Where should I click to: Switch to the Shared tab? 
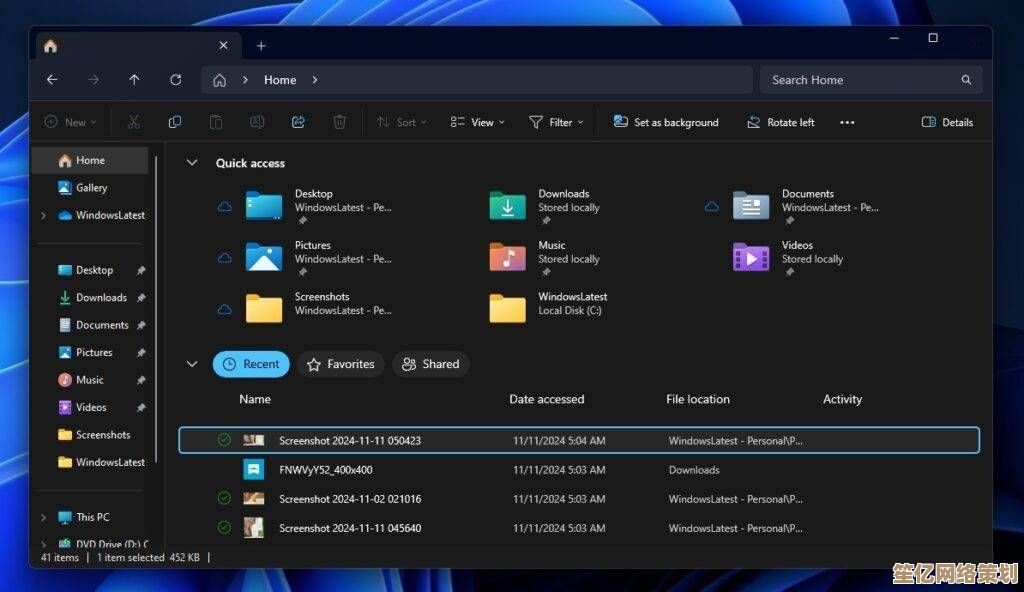click(x=430, y=364)
